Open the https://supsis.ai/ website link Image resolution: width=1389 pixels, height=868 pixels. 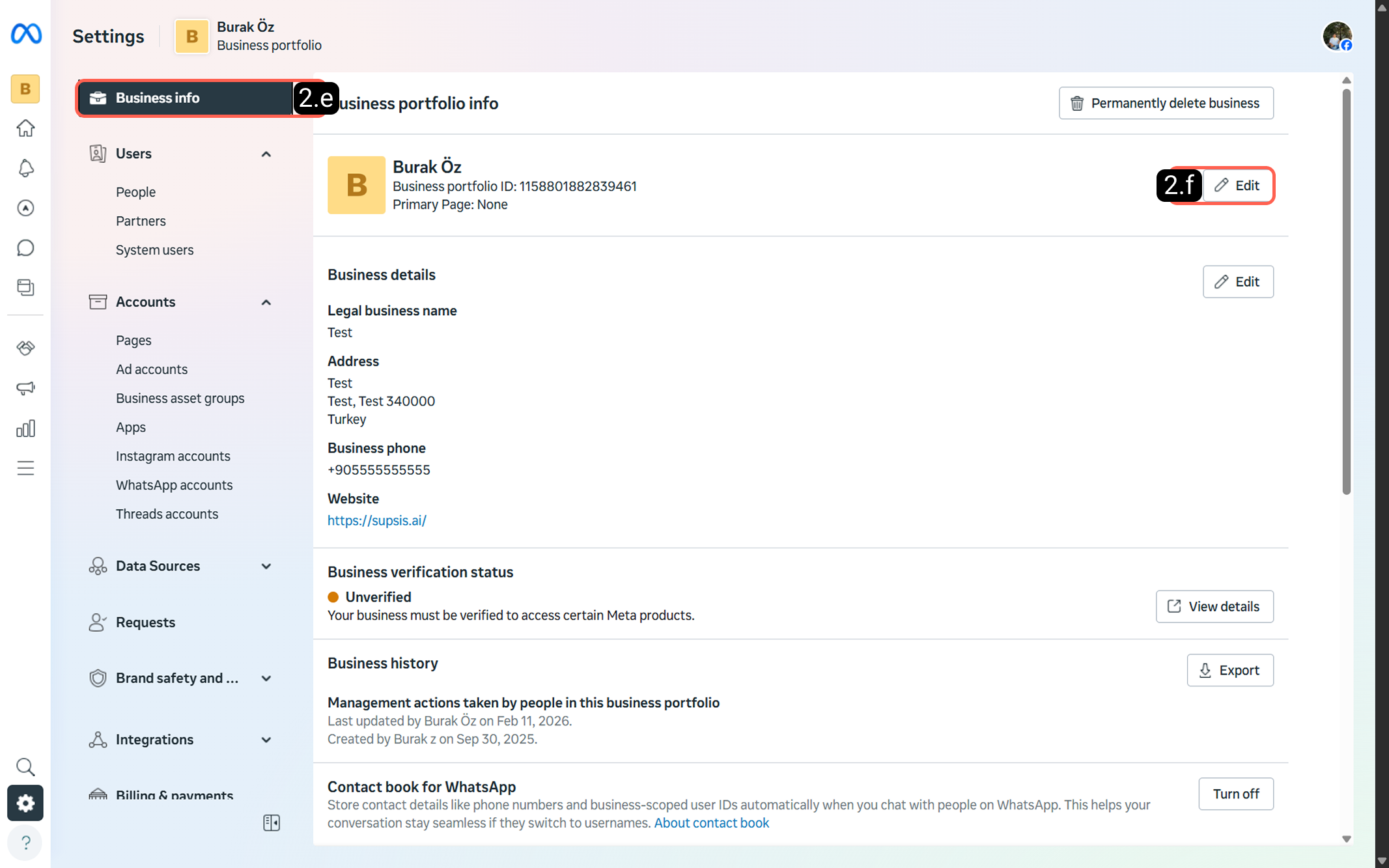(x=377, y=520)
